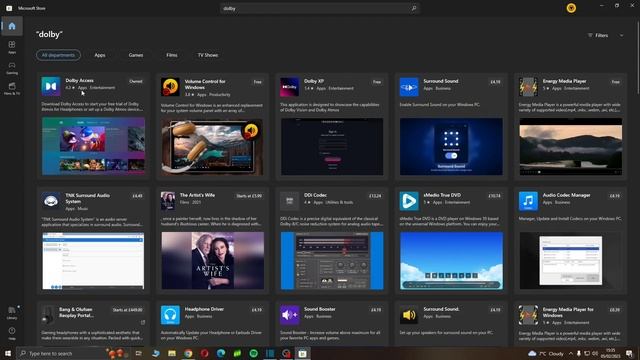Open the Headphone Driver title link
This screenshot has width=640, height=360.
(x=204, y=309)
